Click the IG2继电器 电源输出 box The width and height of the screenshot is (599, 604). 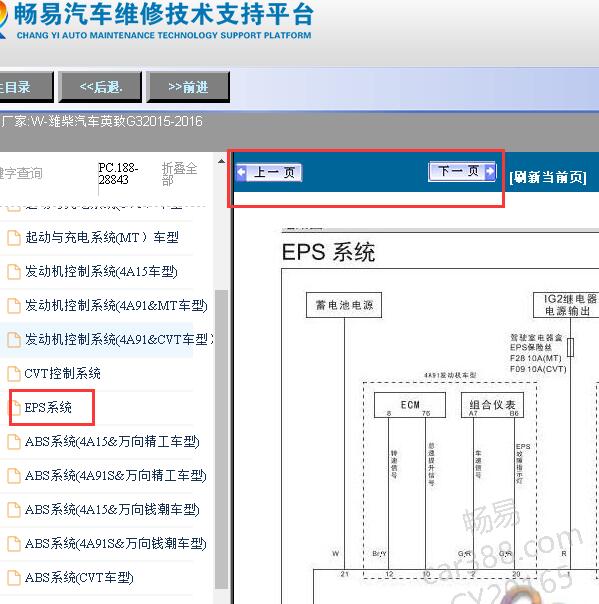(566, 305)
